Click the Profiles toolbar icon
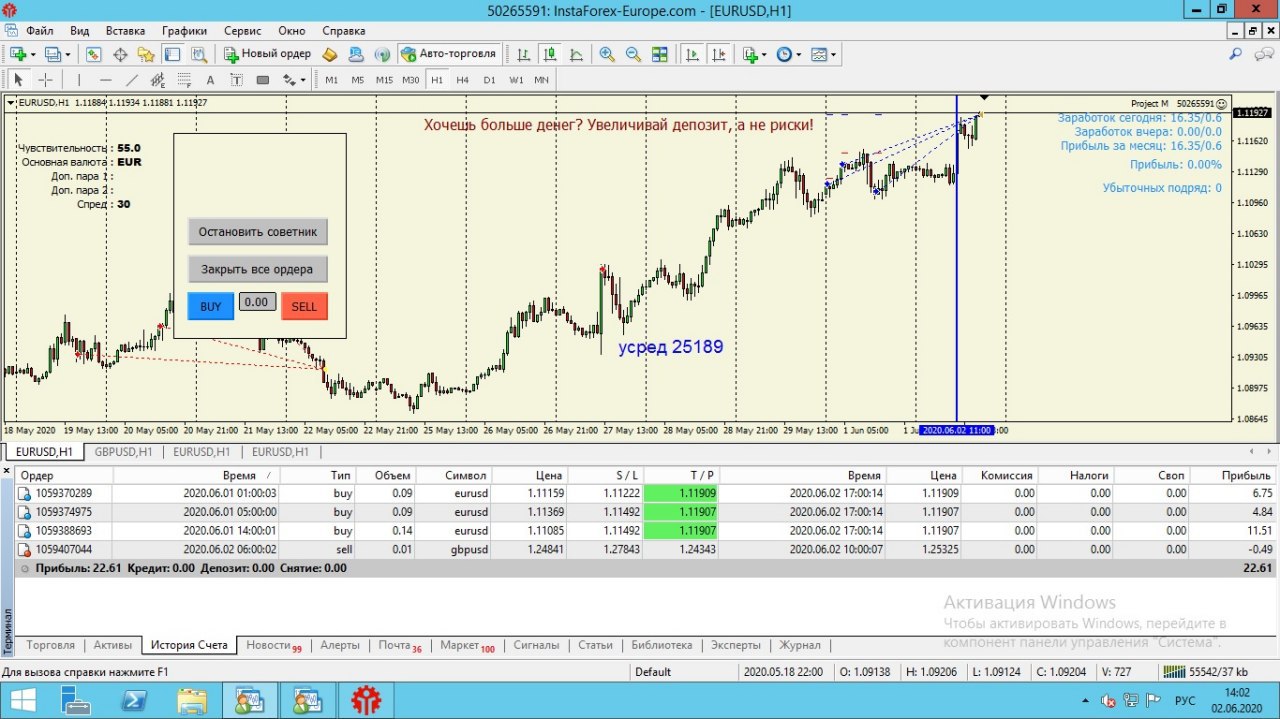The height and width of the screenshot is (719, 1280). pyautogui.click(x=52, y=54)
